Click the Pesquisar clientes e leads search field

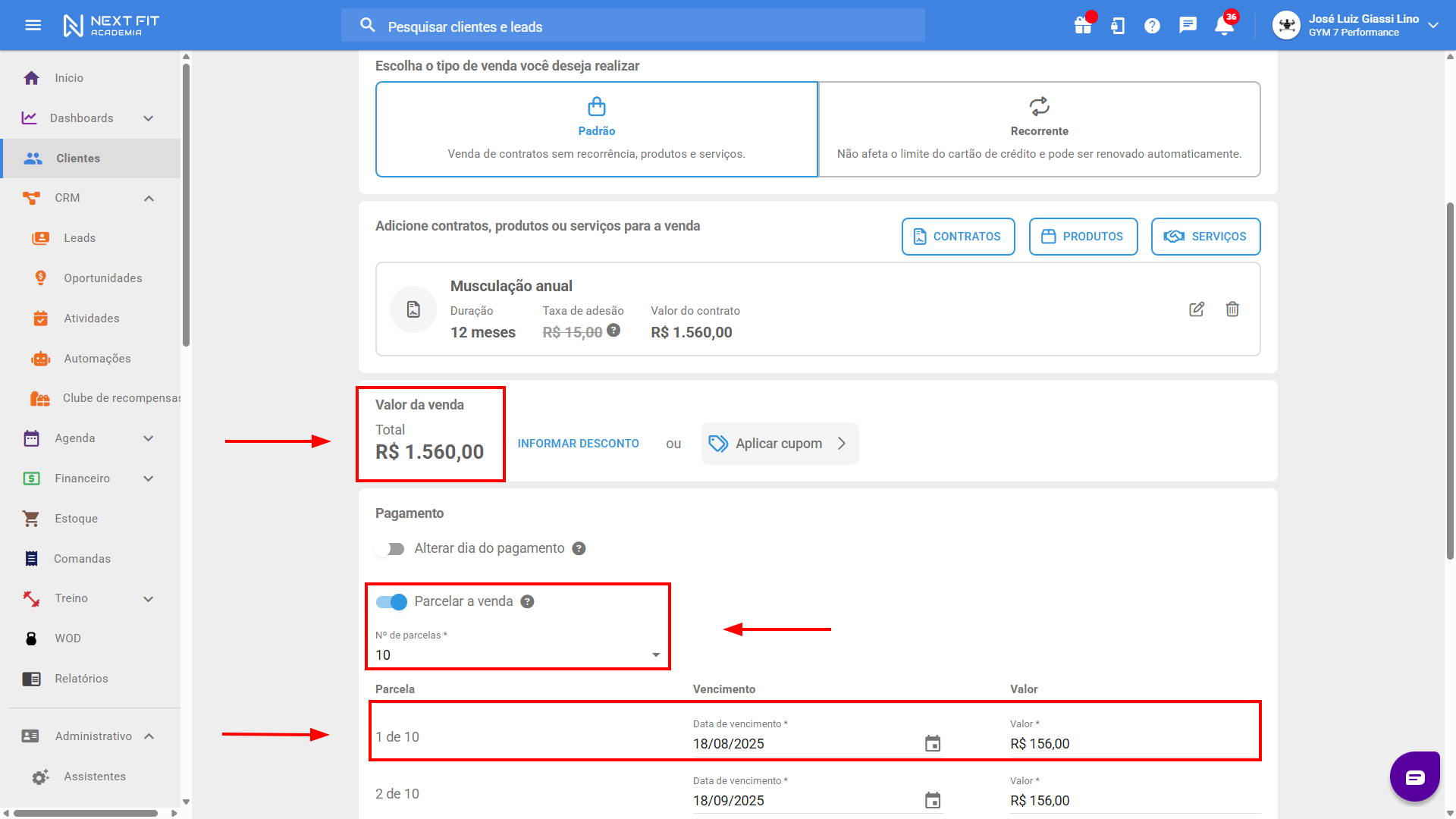(x=633, y=27)
